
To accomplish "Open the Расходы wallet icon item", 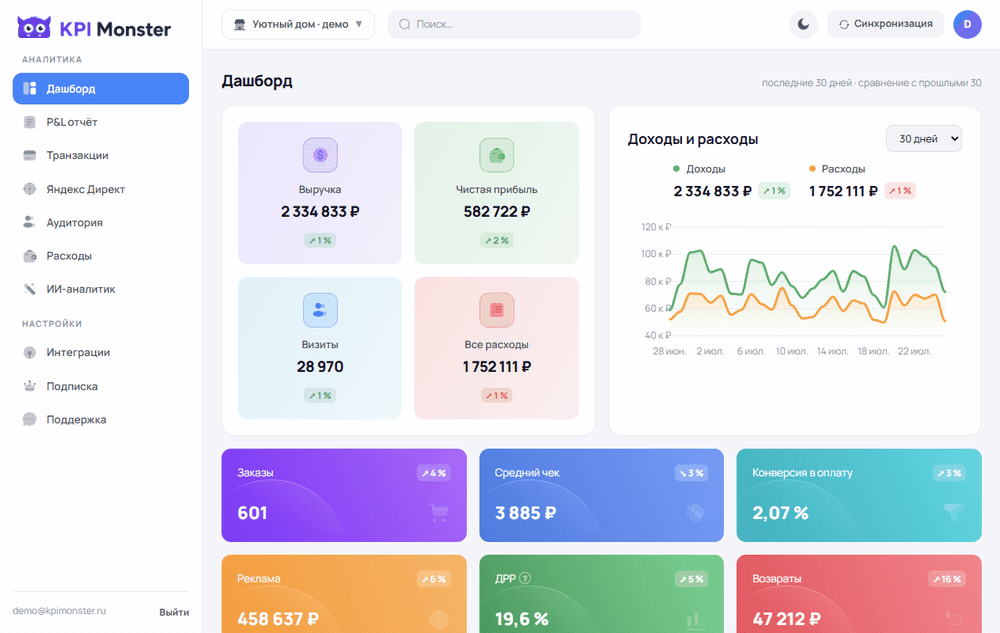I will coord(29,256).
